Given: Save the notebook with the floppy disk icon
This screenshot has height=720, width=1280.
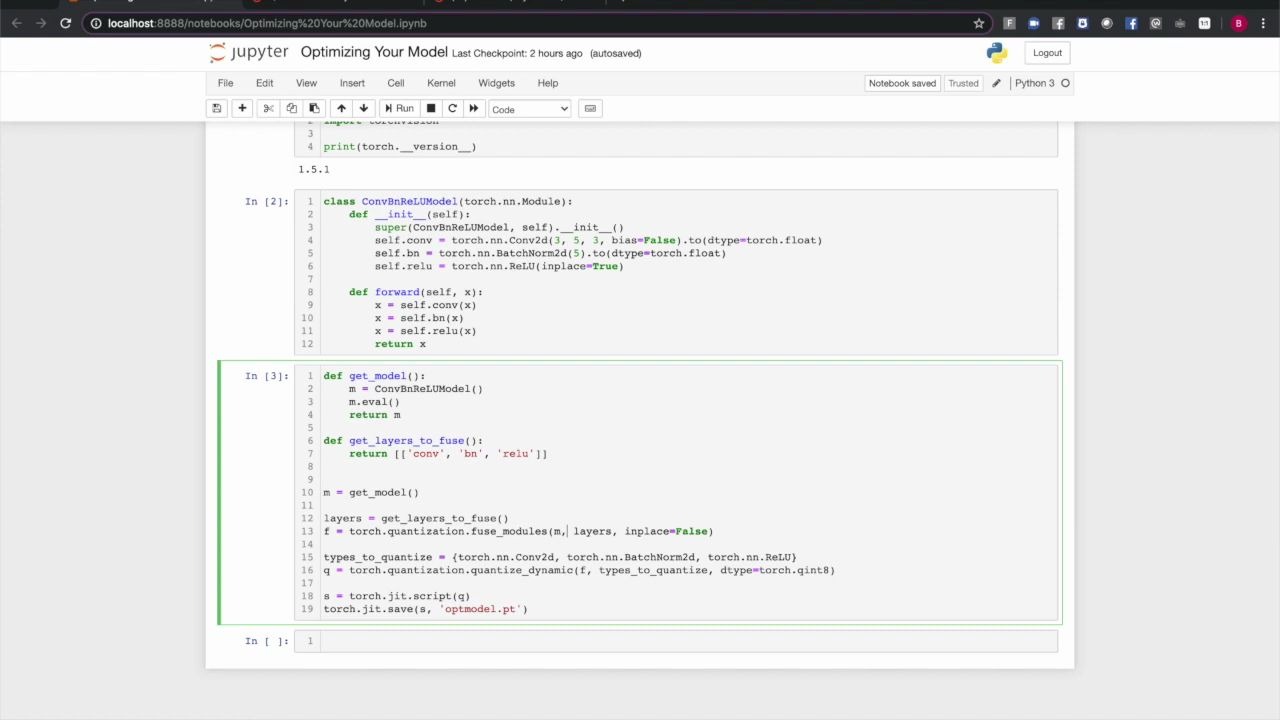Looking at the screenshot, I should click(216, 109).
